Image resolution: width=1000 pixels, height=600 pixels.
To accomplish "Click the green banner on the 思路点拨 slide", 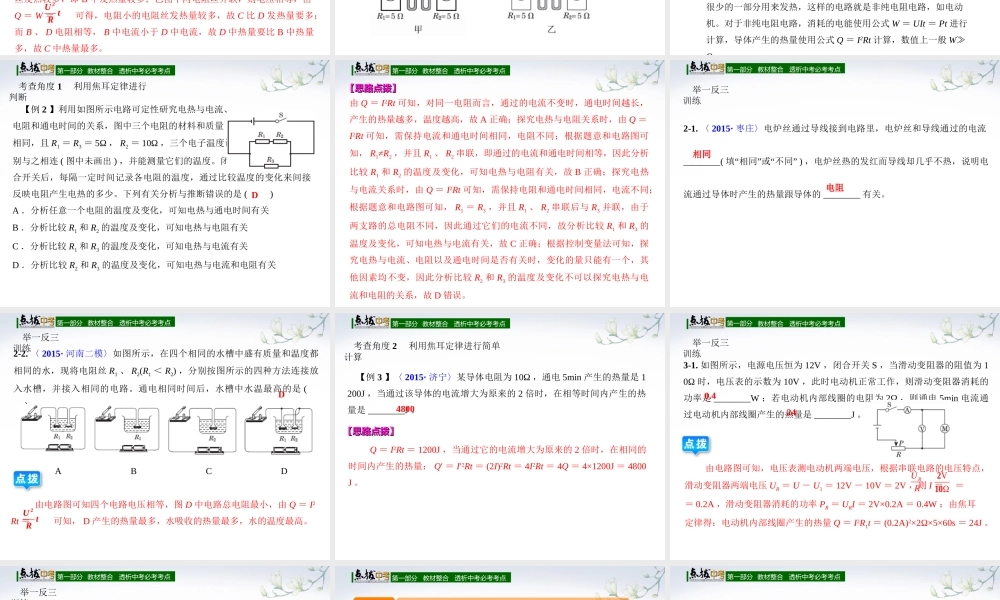I will [x=450, y=70].
